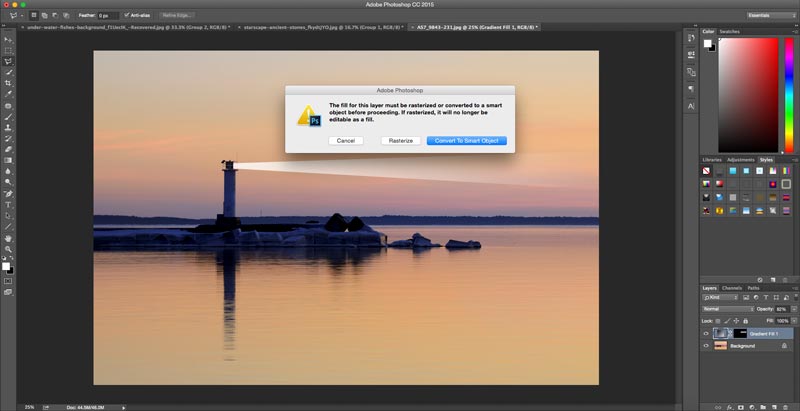Screen dimensions: 800x411
Task: Delete layer with trash icon
Action: coord(785,407)
